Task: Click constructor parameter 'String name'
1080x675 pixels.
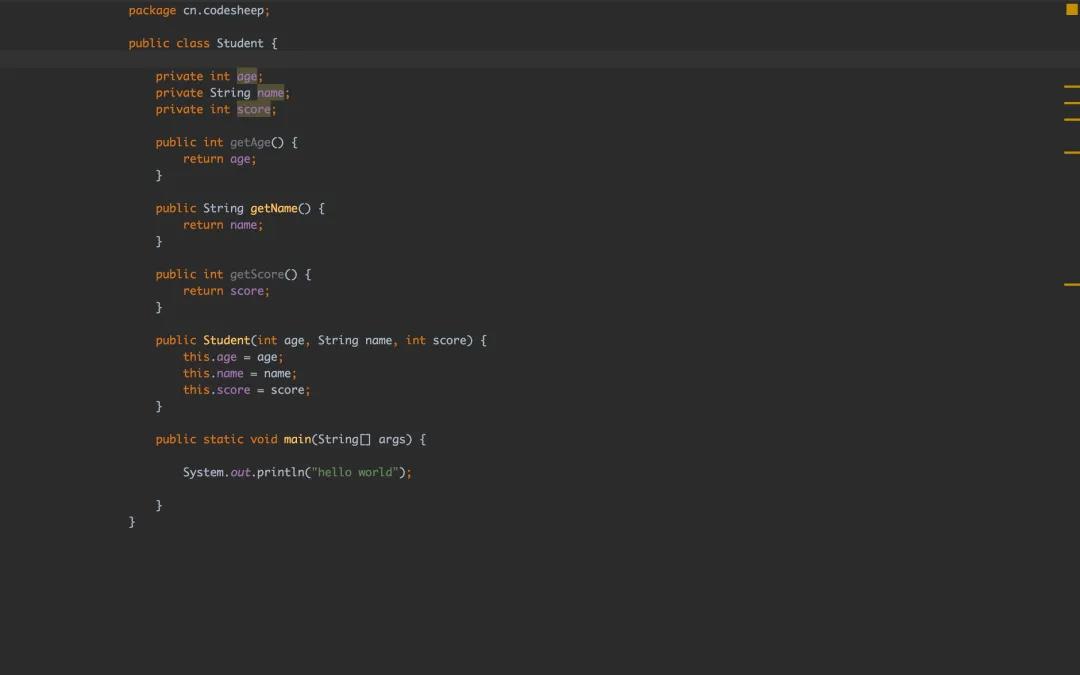Action: click(355, 340)
